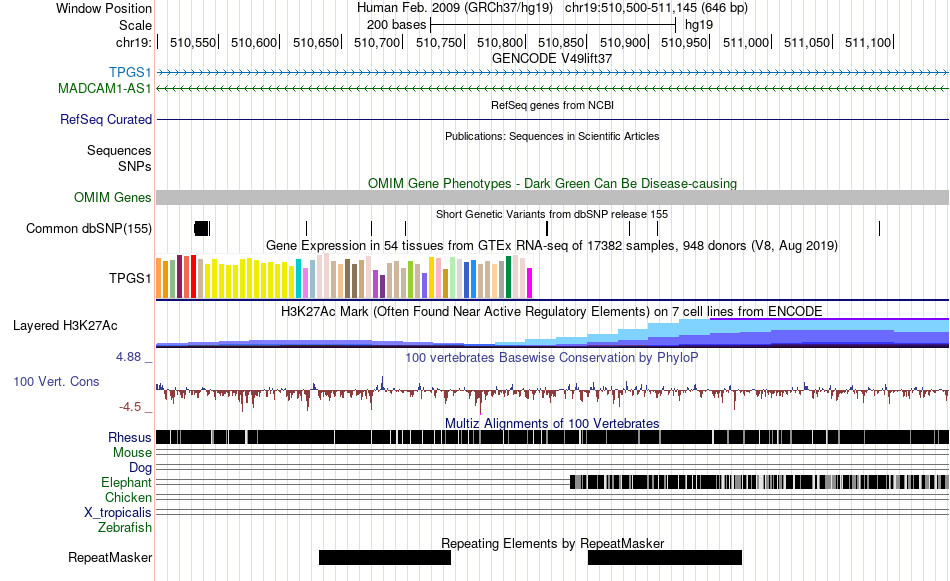The image size is (950, 581).
Task: Open the MADCAM1-AS1 gene label
Action: coord(105,88)
